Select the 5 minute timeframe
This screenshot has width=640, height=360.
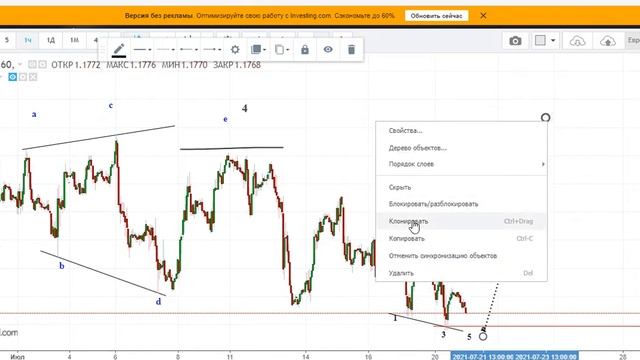click(7, 40)
